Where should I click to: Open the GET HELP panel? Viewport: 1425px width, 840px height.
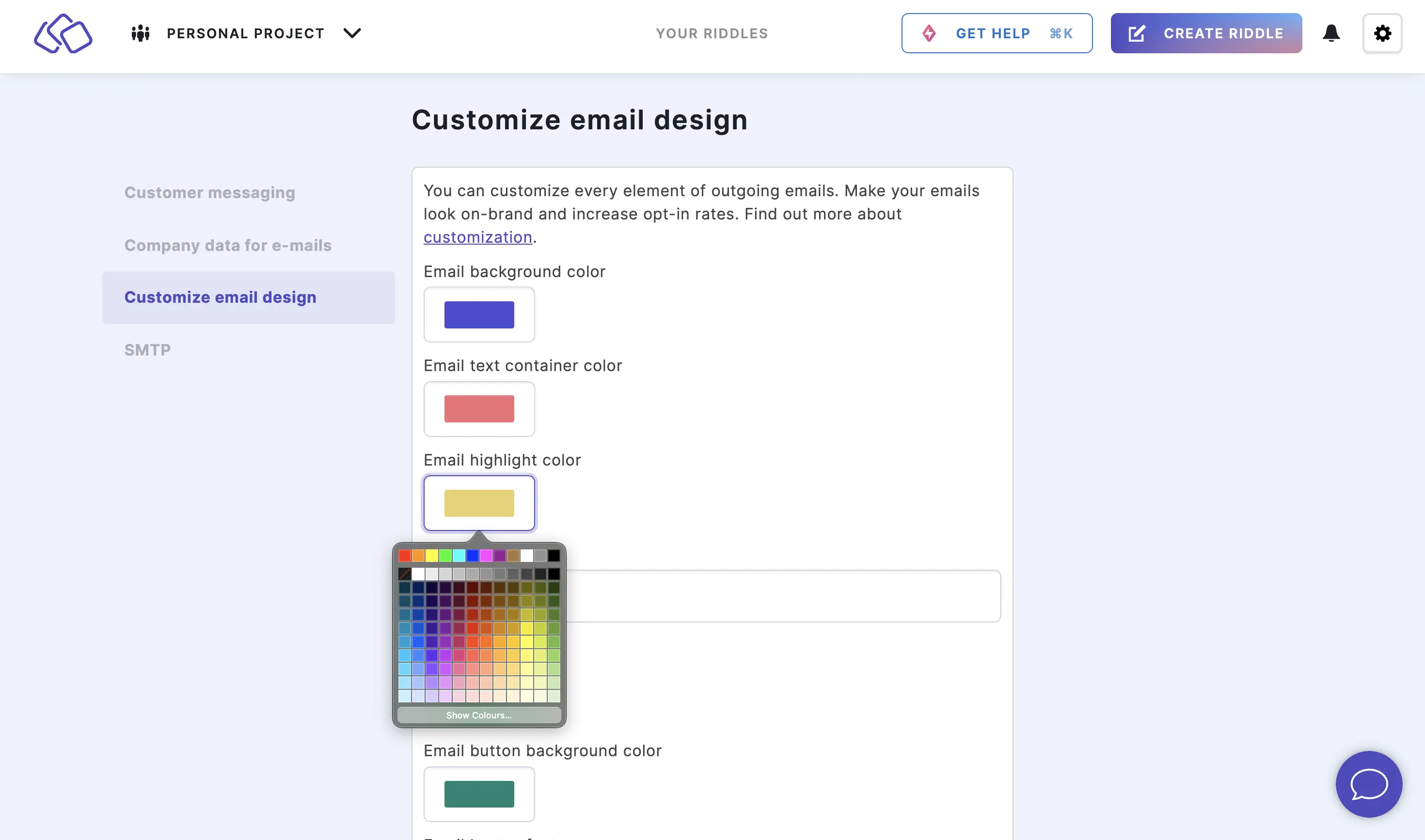(996, 33)
